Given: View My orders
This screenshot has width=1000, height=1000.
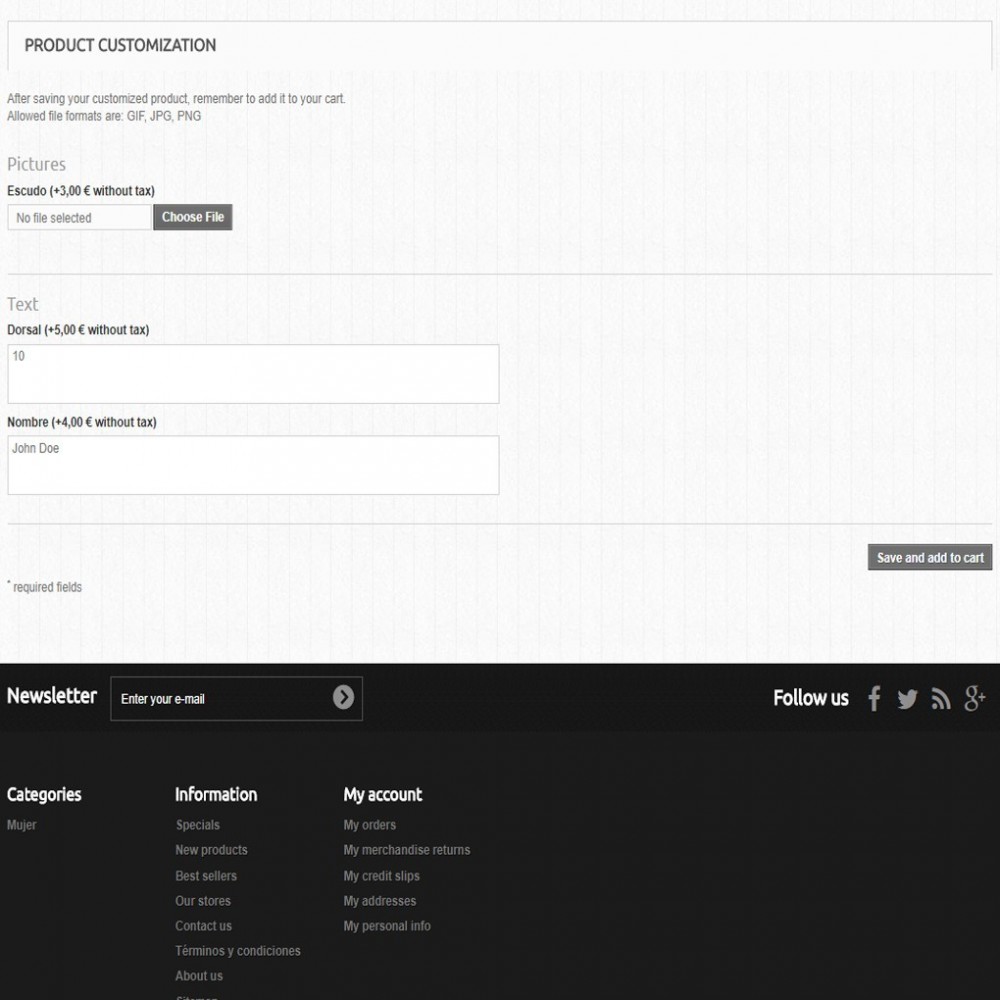Looking at the screenshot, I should [369, 825].
